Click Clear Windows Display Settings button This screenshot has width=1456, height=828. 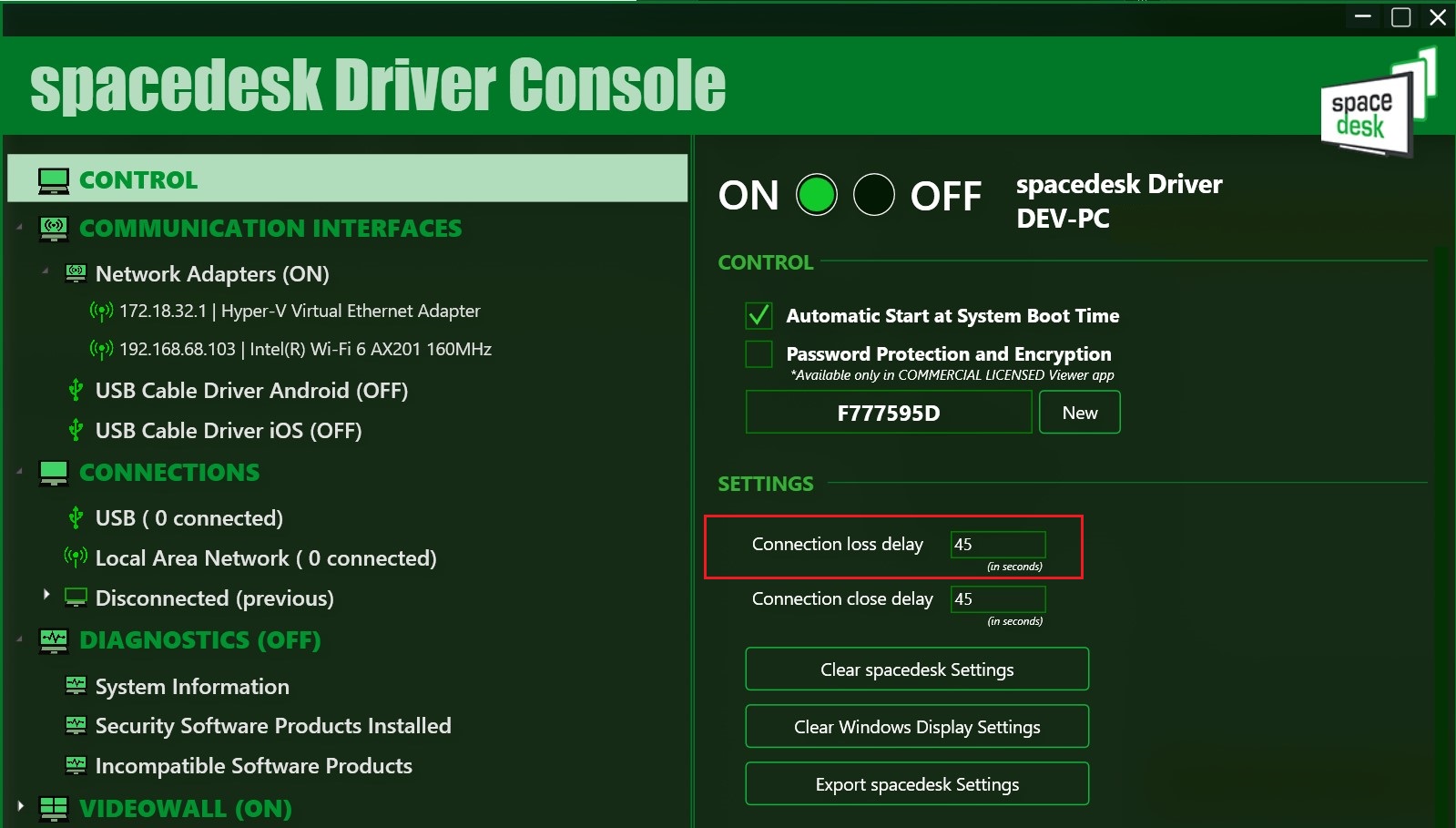point(917,727)
